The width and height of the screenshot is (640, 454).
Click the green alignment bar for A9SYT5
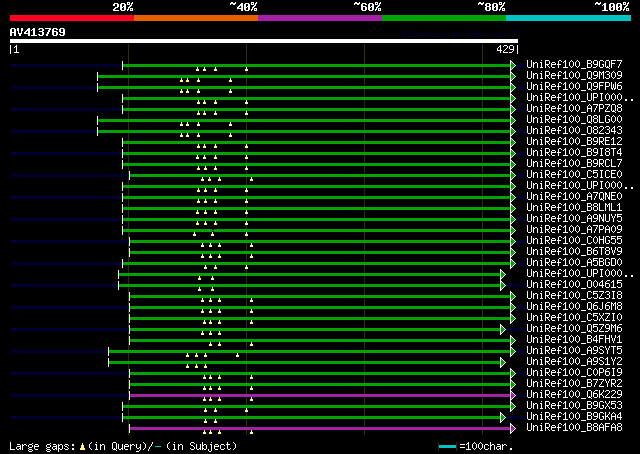pos(309,352)
